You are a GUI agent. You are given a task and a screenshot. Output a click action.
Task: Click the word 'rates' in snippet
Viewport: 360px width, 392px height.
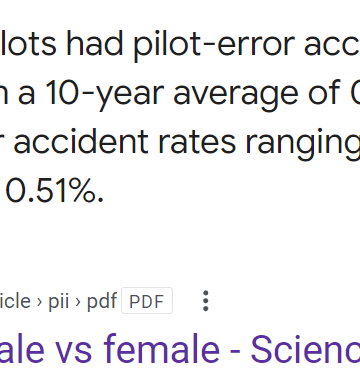pyautogui.click(x=197, y=143)
